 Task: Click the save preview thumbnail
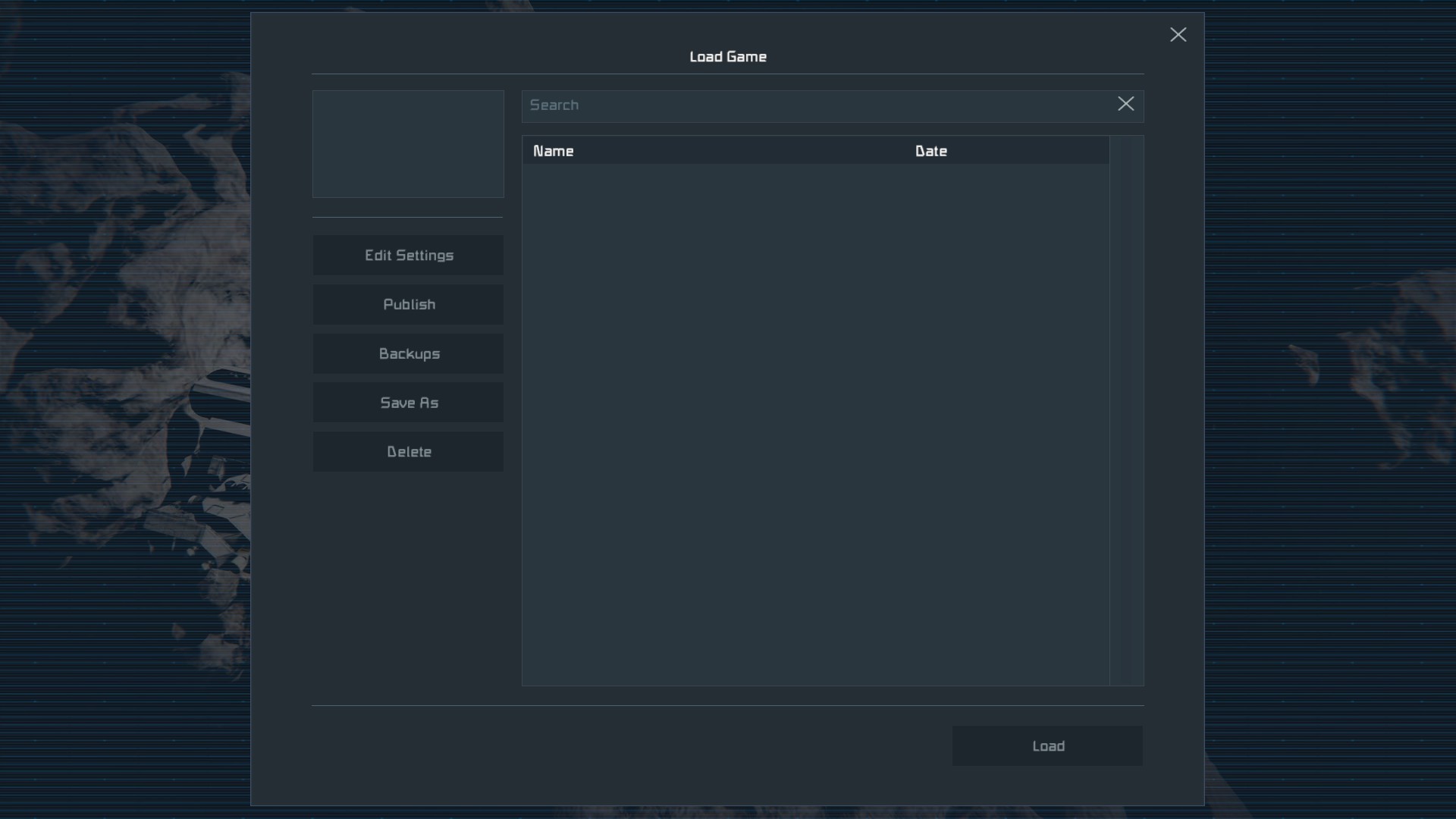408,144
